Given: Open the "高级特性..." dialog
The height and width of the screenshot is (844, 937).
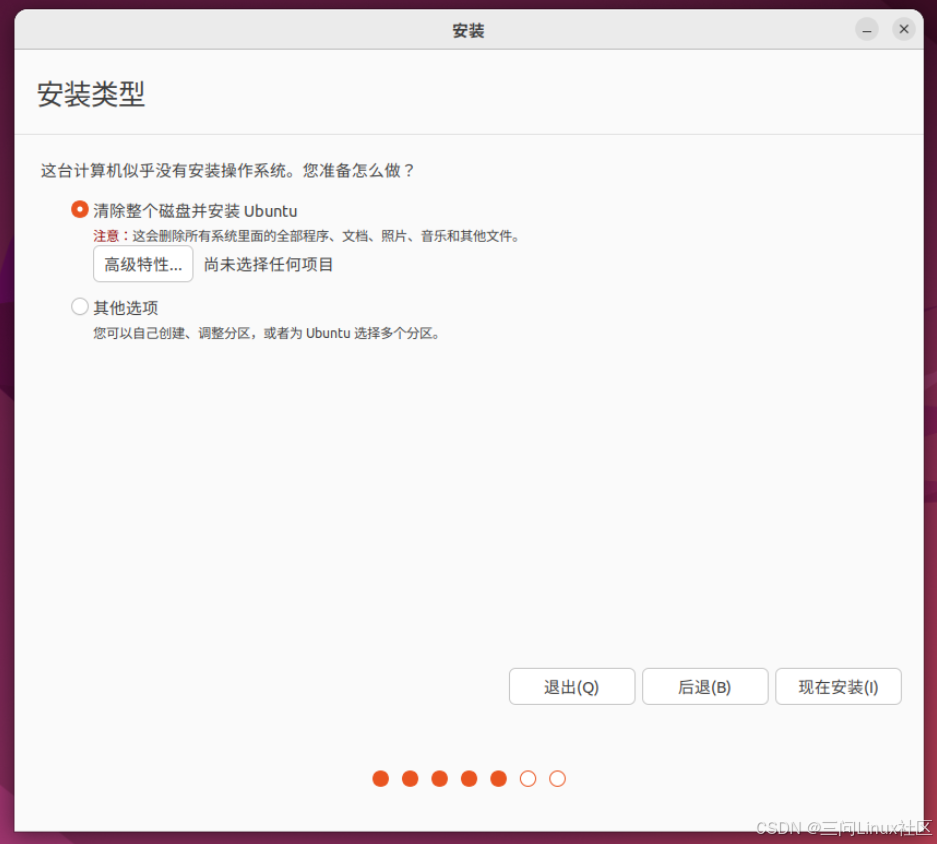Looking at the screenshot, I should pyautogui.click(x=143, y=264).
